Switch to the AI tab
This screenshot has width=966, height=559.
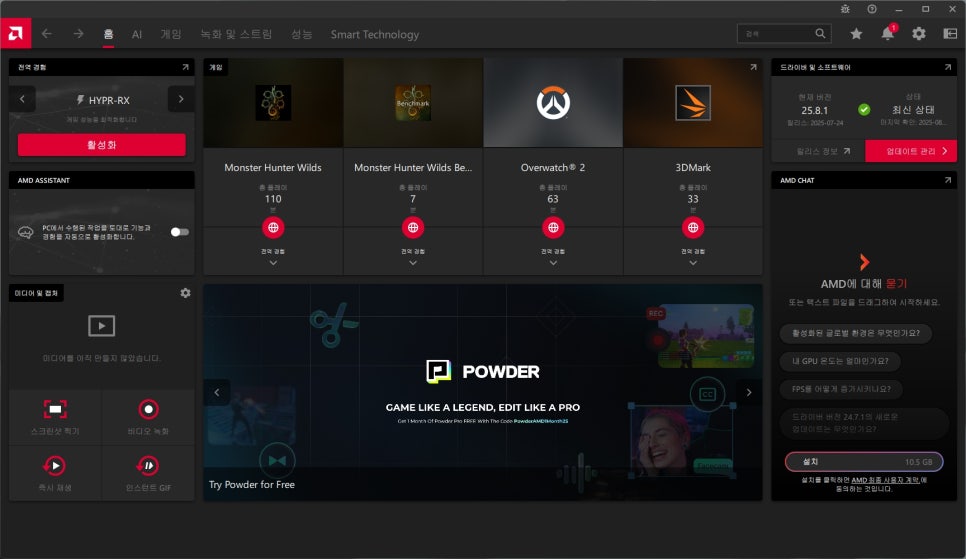click(x=137, y=35)
